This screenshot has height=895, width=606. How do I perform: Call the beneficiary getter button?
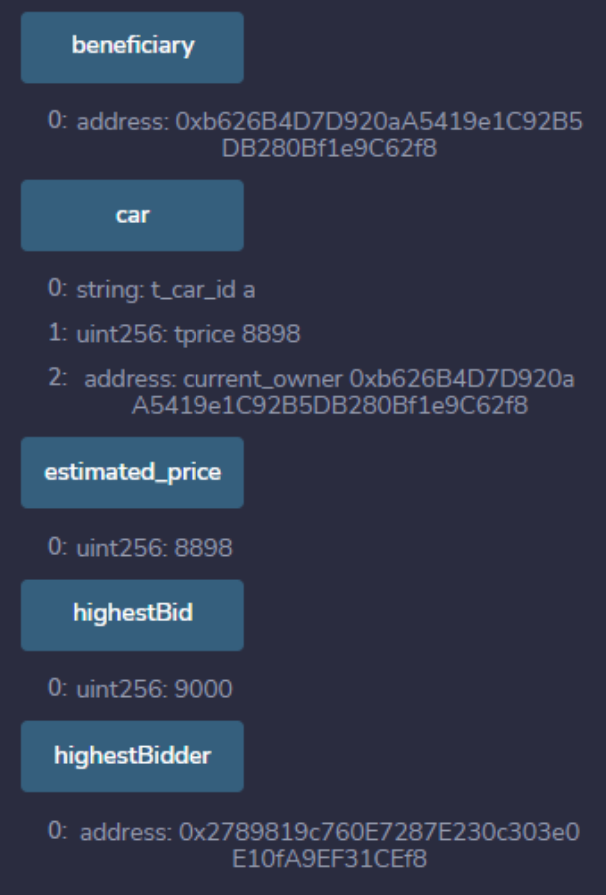pos(132,48)
